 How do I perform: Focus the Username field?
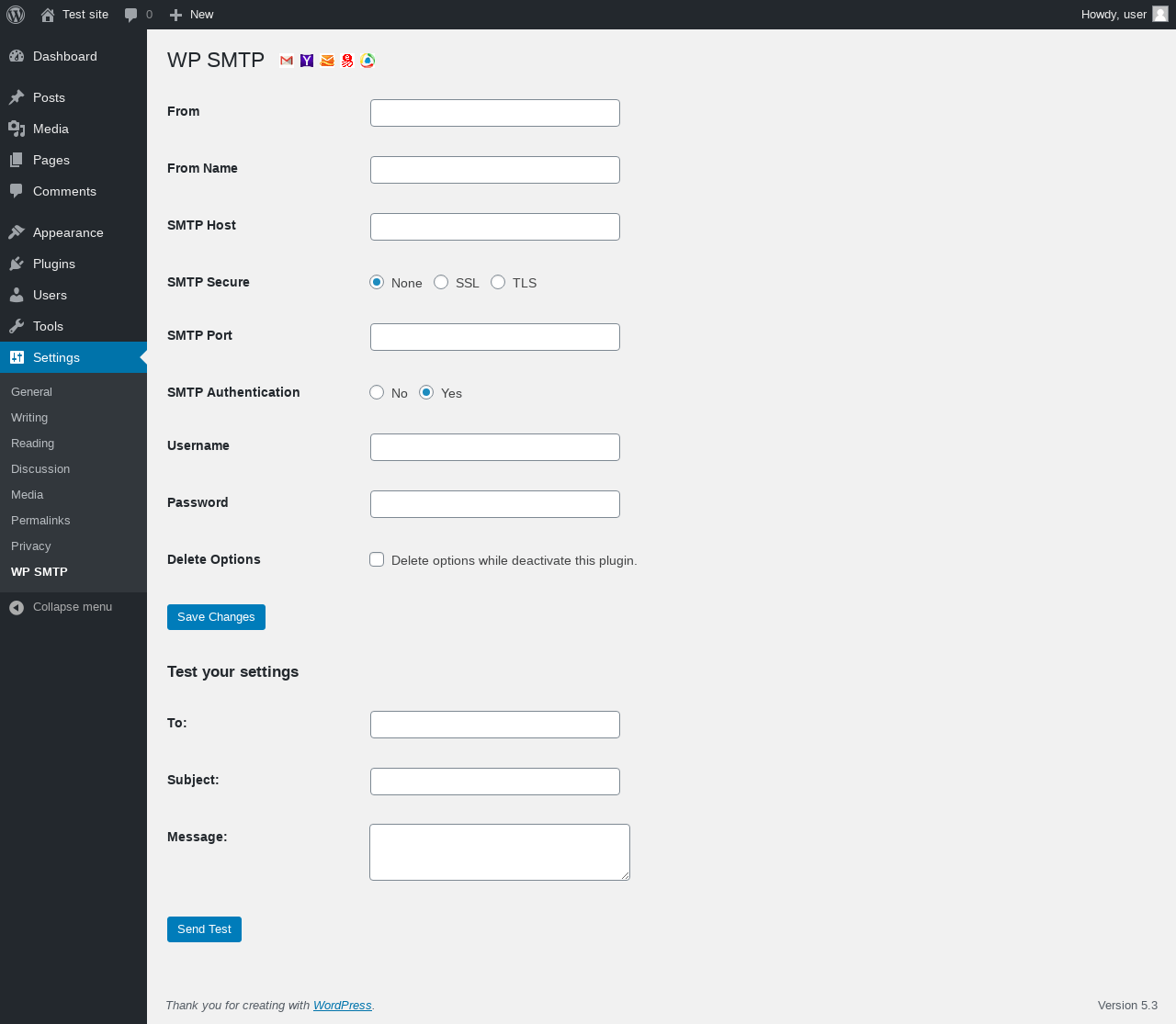pos(495,447)
